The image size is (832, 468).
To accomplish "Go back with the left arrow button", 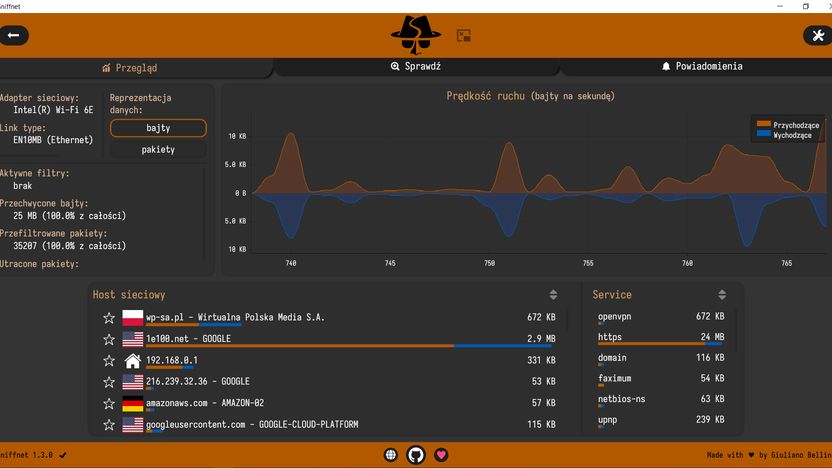I will click(x=14, y=36).
